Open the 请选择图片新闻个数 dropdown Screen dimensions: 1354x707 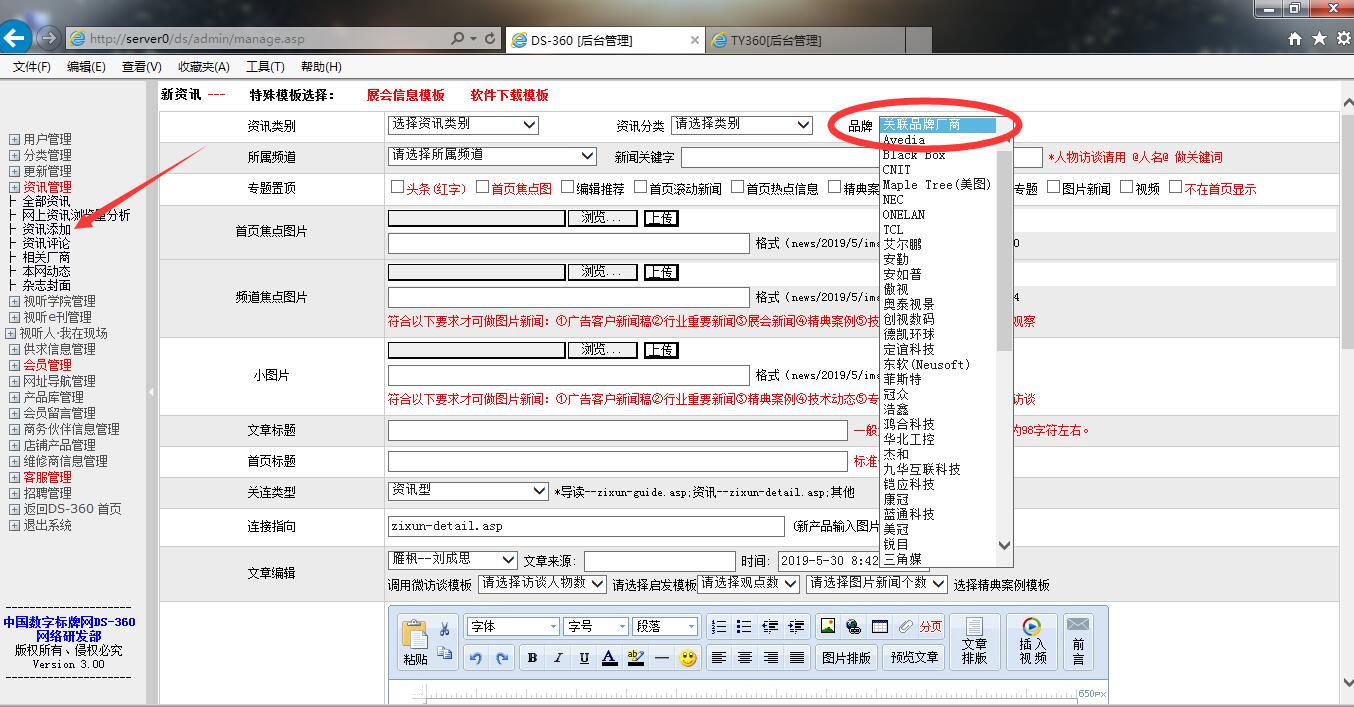tap(876, 583)
